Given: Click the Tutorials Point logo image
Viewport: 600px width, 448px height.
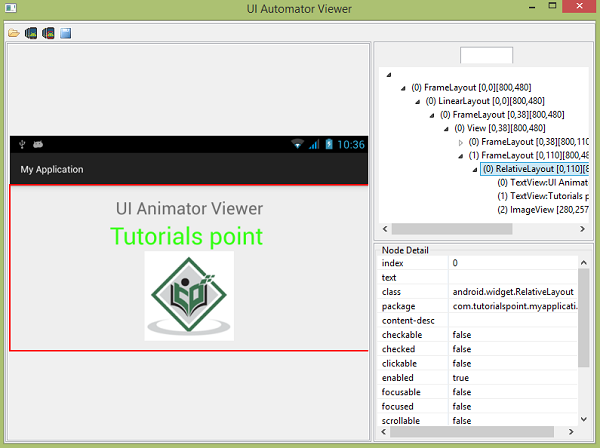Looking at the screenshot, I should coord(189,296).
